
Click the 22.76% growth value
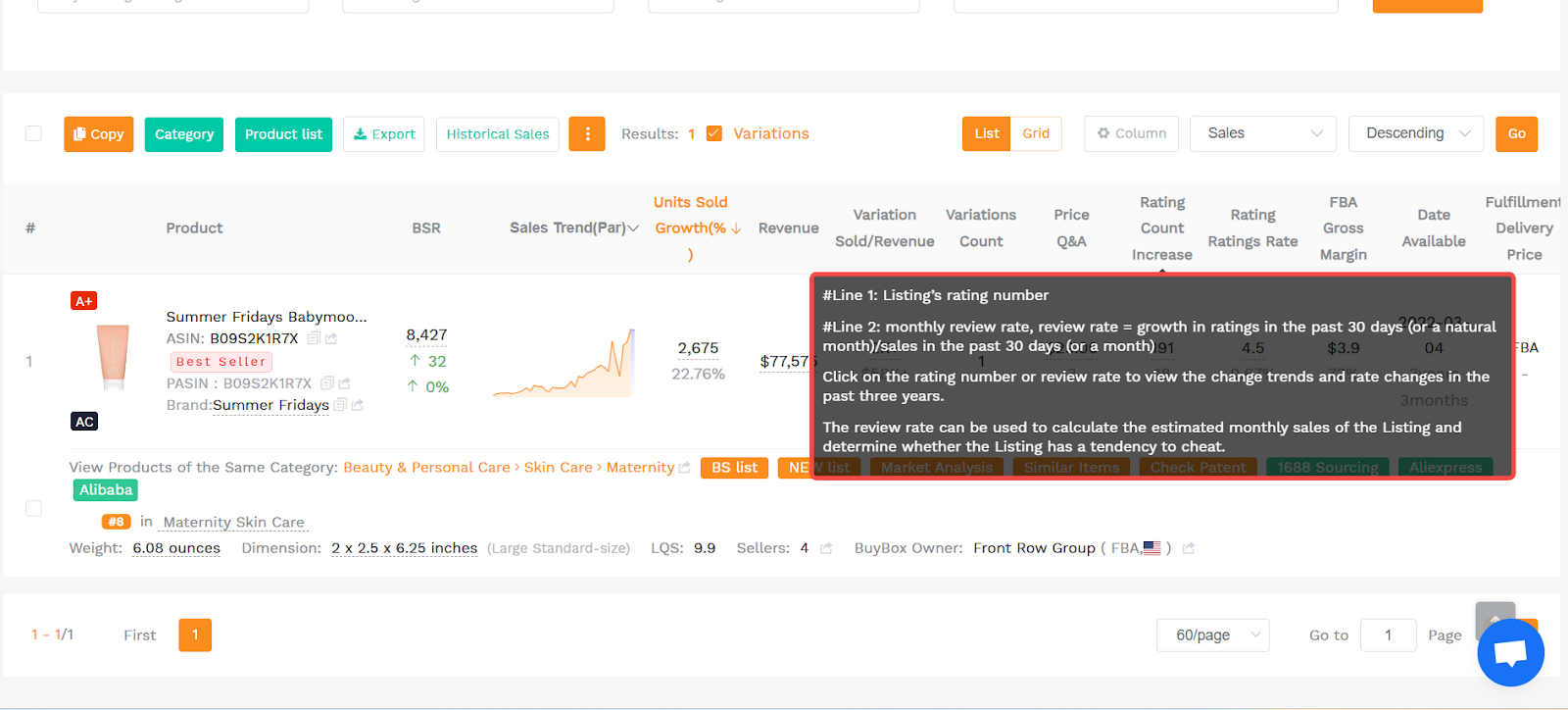(698, 375)
